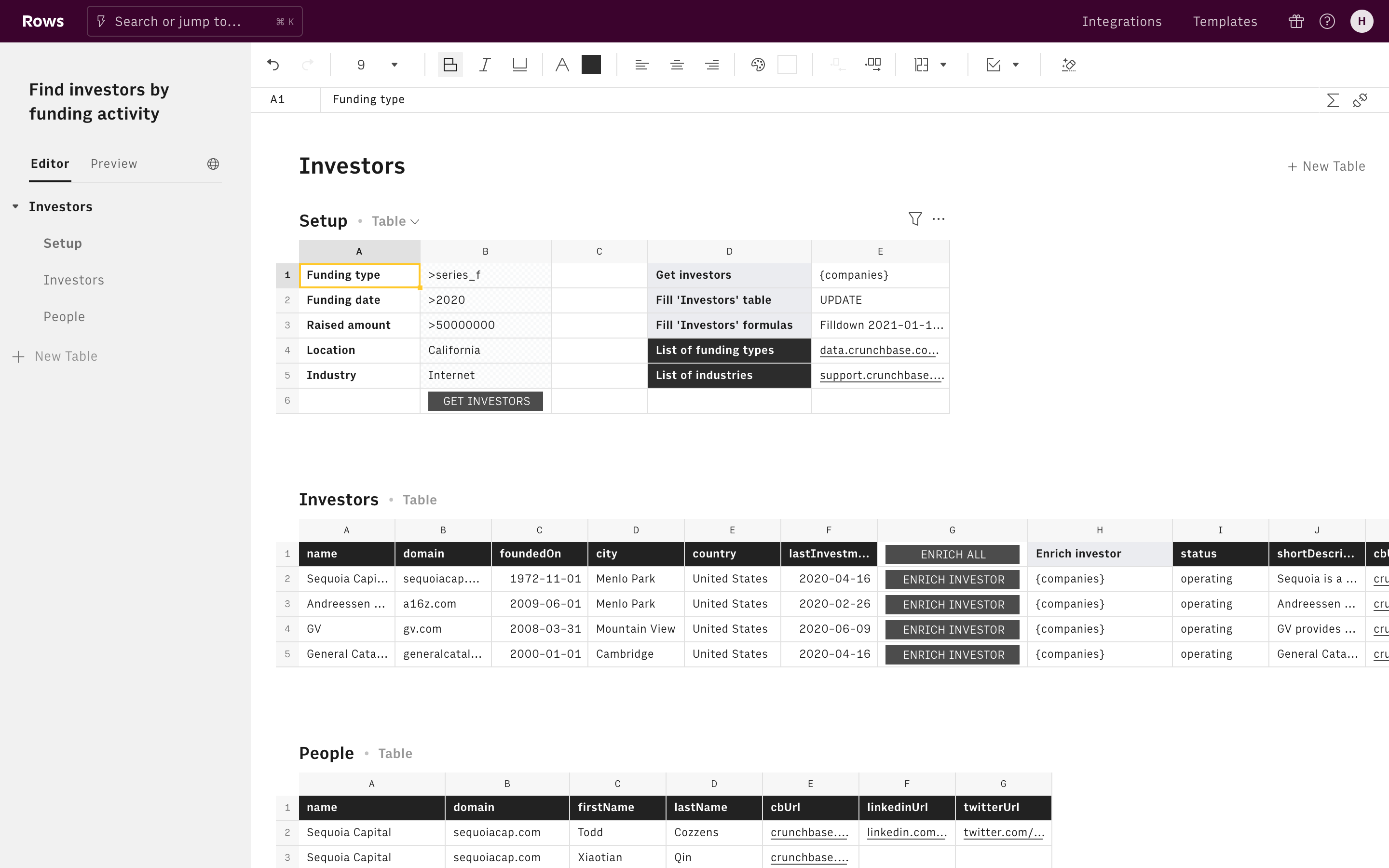Align cell text left
The width and height of the screenshot is (1389, 868).
(642, 65)
